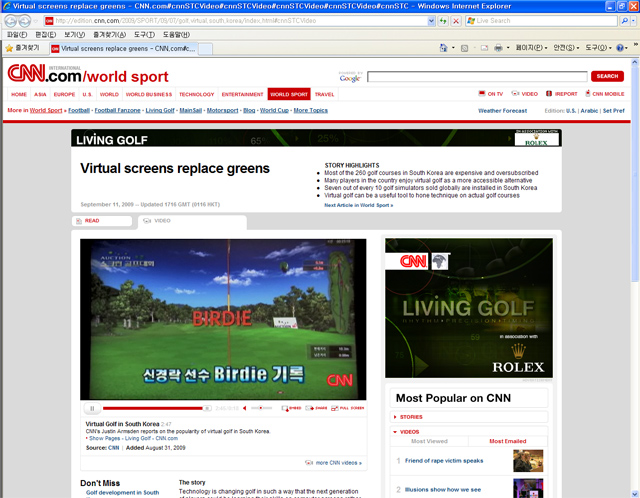The image size is (640, 498).
Task: Click the video player Share icon
Action: tap(318, 408)
